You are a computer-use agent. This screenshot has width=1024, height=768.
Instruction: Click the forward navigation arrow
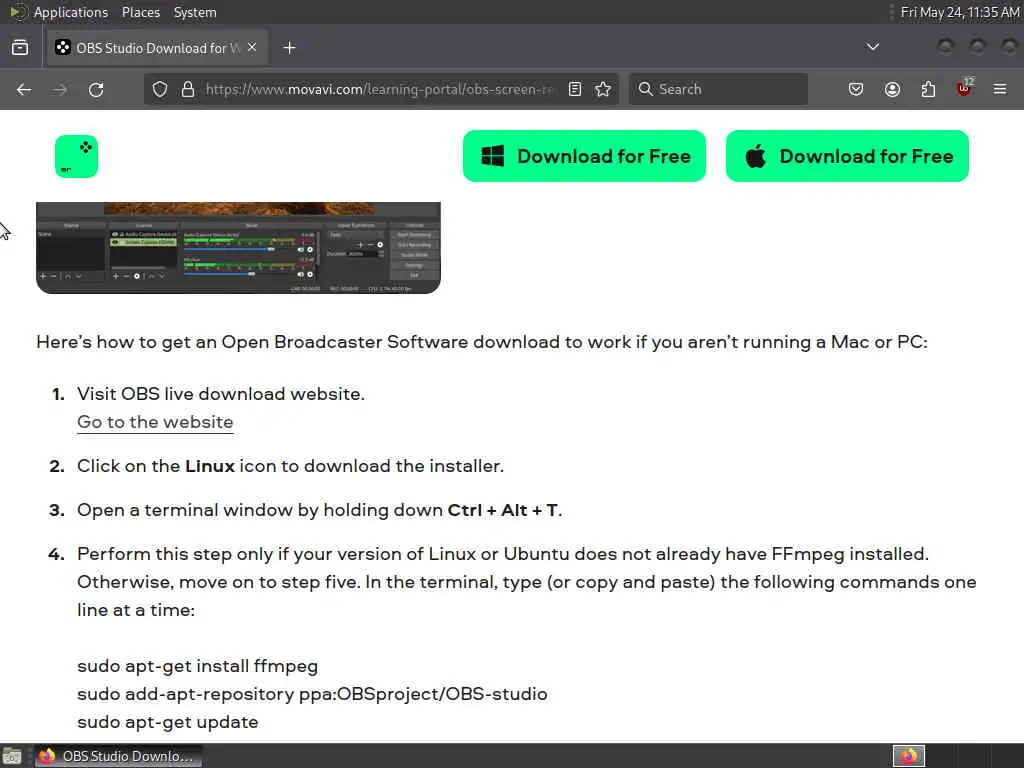coord(60,89)
